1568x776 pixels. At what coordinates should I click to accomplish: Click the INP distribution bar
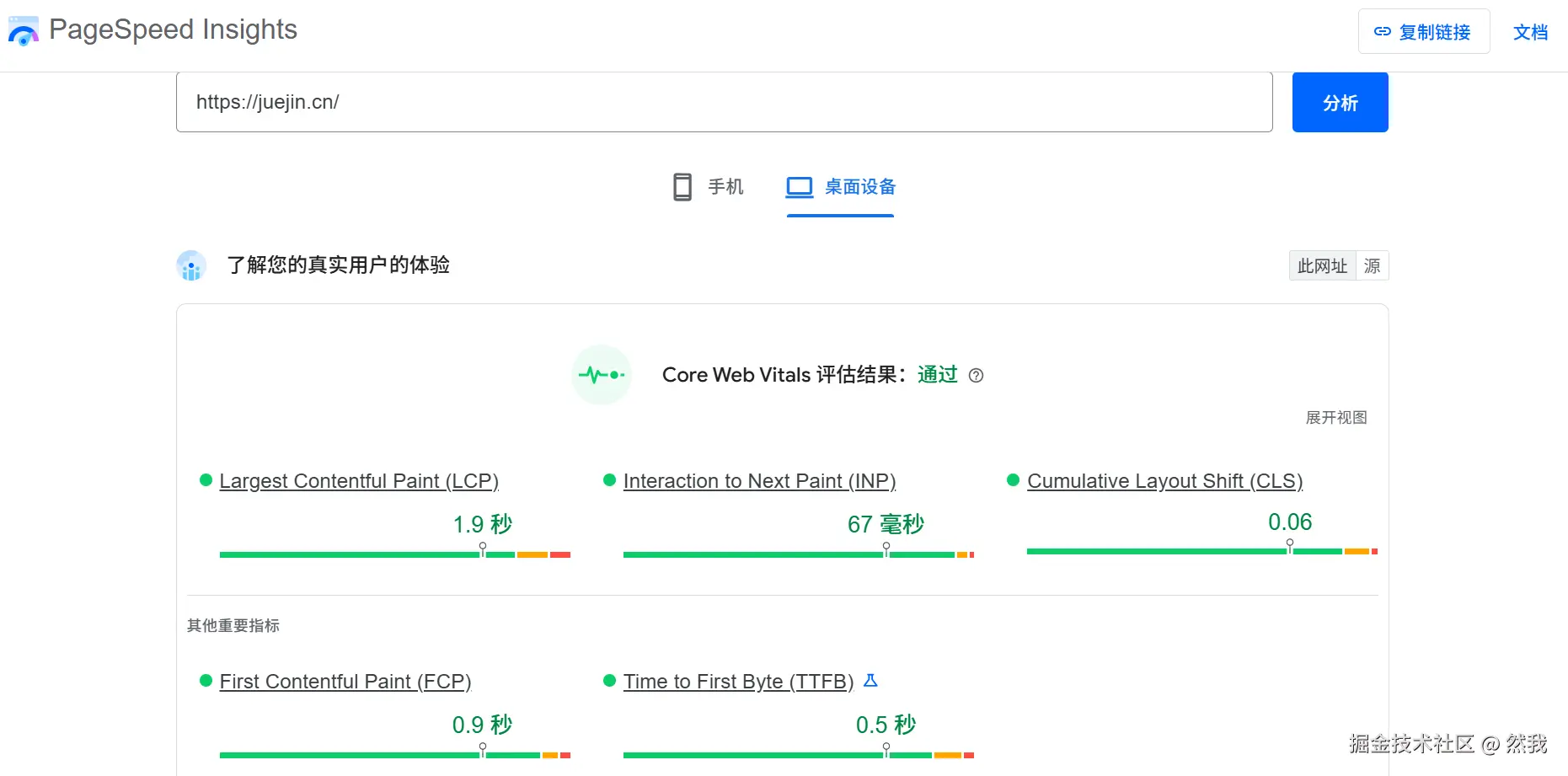(799, 554)
